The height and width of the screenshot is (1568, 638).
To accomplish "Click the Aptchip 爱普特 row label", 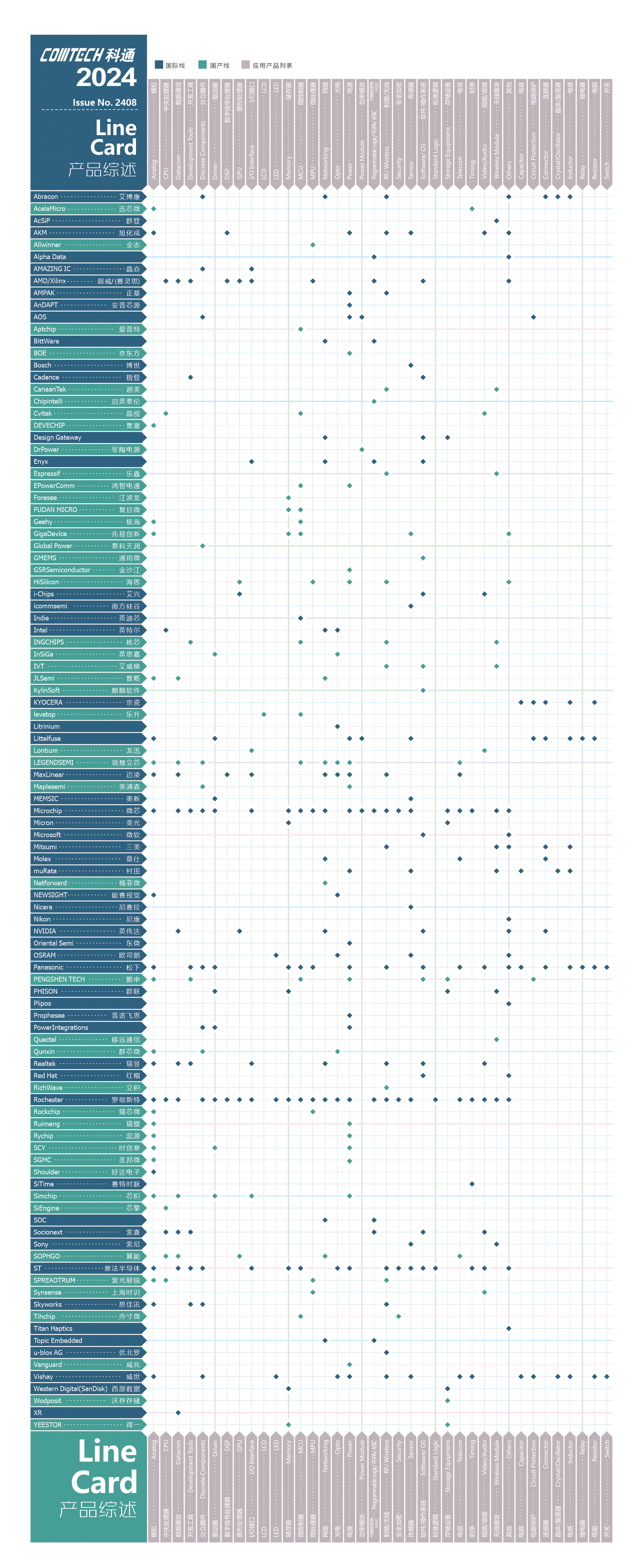I will pos(88,329).
